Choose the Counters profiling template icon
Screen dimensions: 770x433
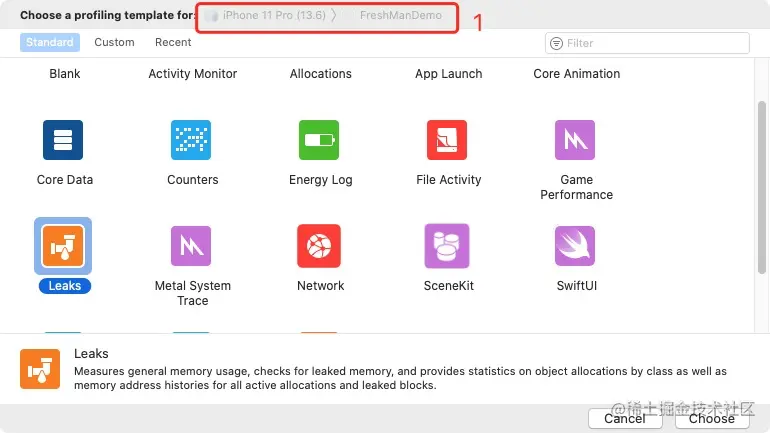(191, 140)
